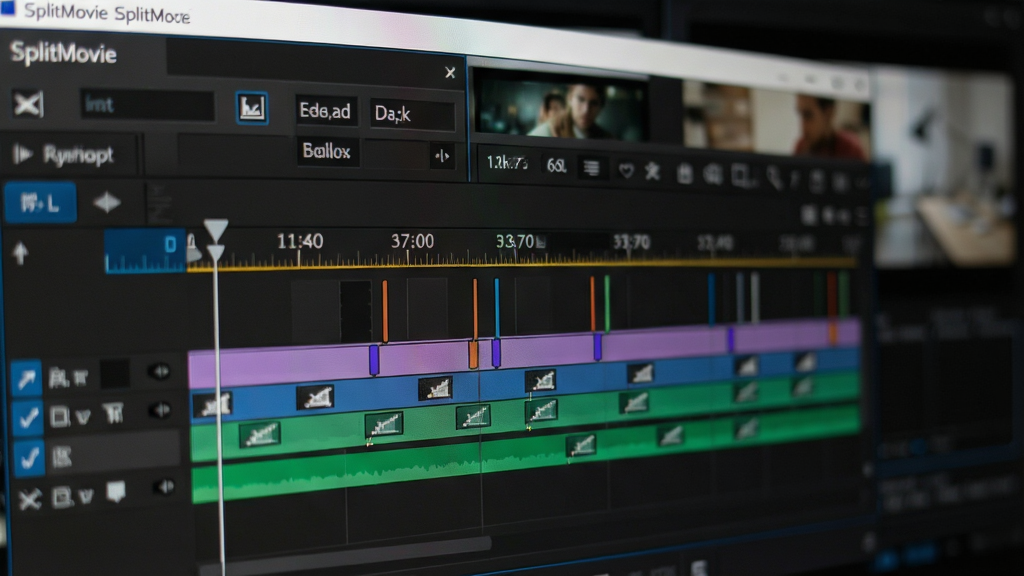This screenshot has height=576, width=1024.
Task: Click the heart favorite icon in preview toolbar
Action: pos(626,171)
